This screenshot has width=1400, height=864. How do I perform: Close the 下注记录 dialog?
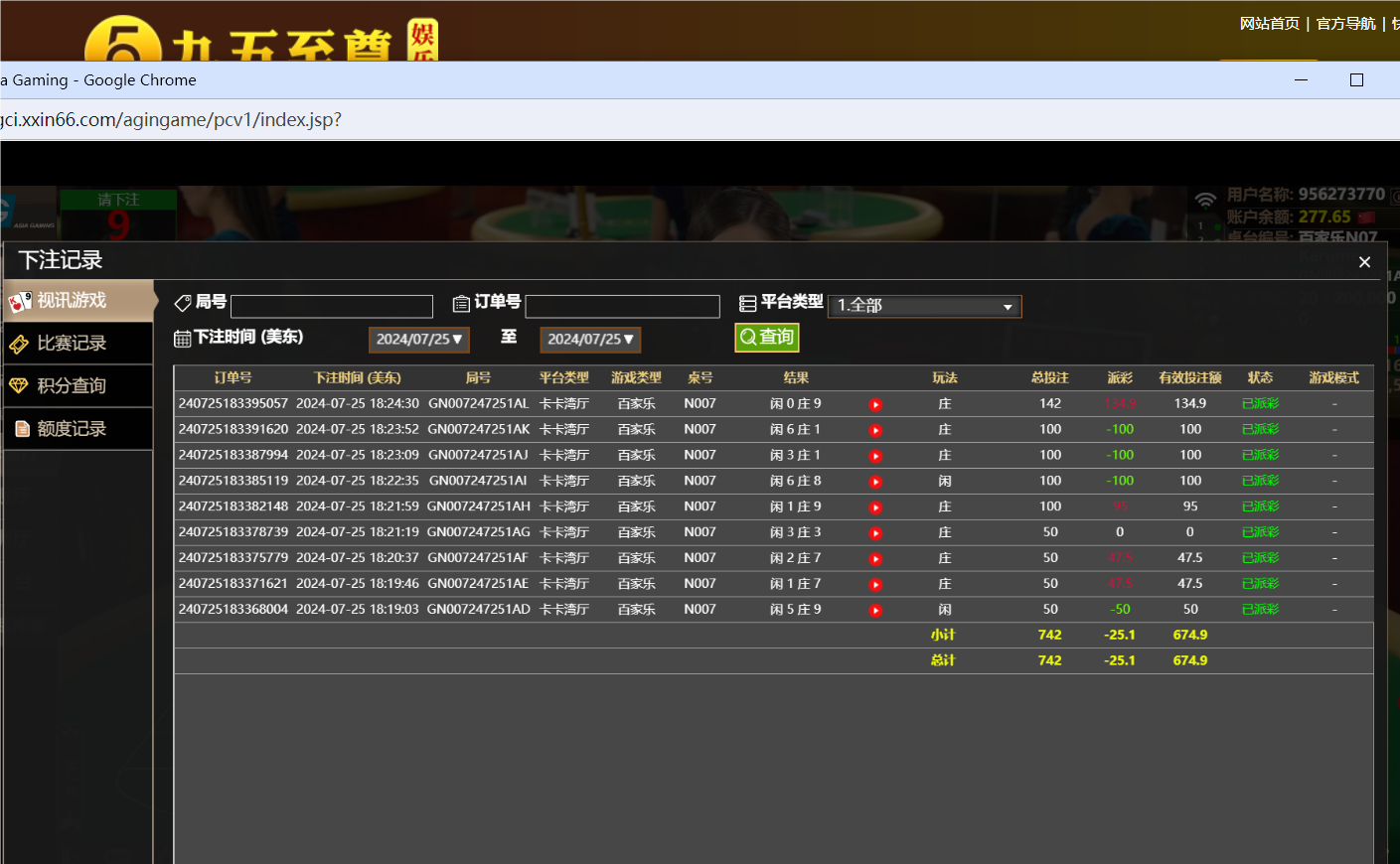point(1364,261)
